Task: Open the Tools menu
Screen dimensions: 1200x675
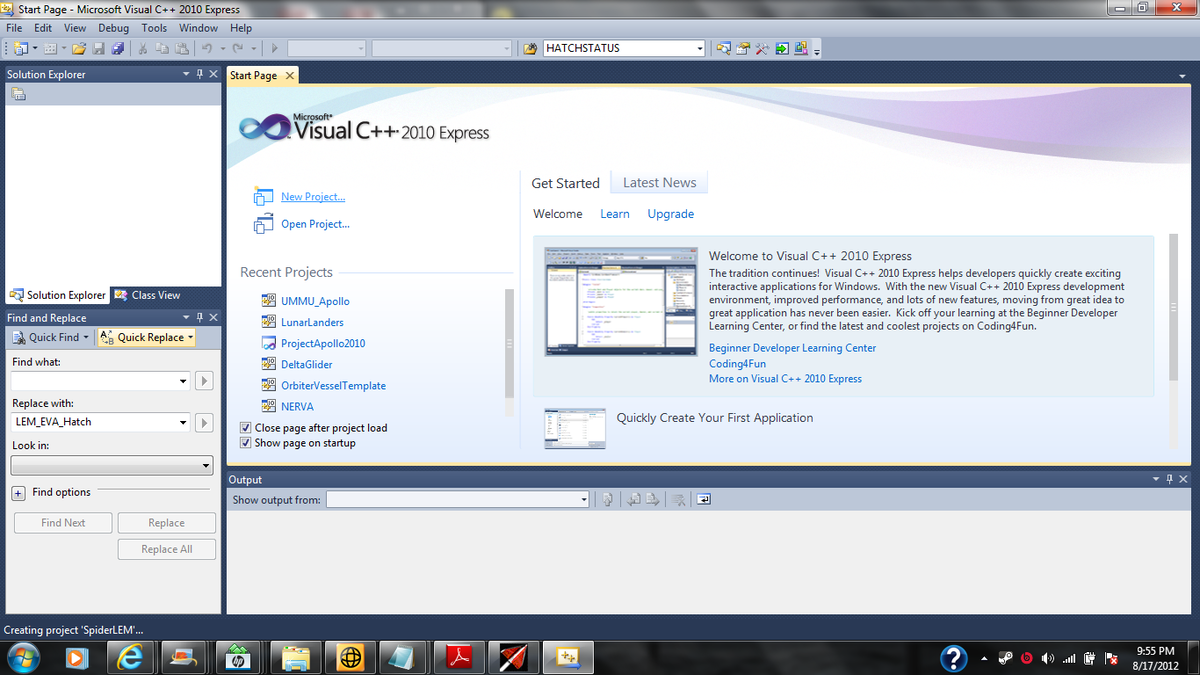Action: tap(154, 28)
